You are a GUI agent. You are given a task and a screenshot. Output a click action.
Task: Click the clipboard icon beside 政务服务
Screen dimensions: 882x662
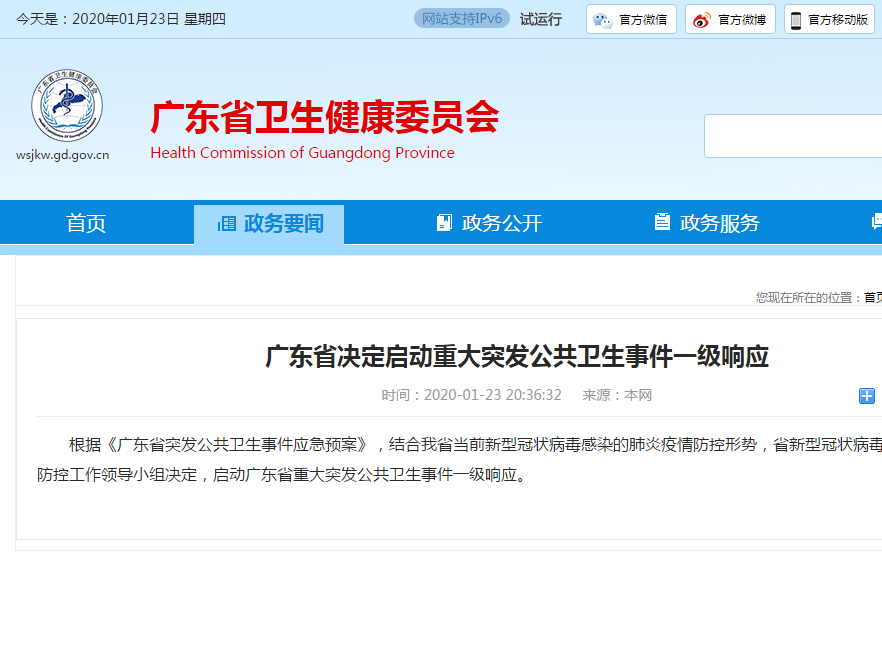pos(662,223)
